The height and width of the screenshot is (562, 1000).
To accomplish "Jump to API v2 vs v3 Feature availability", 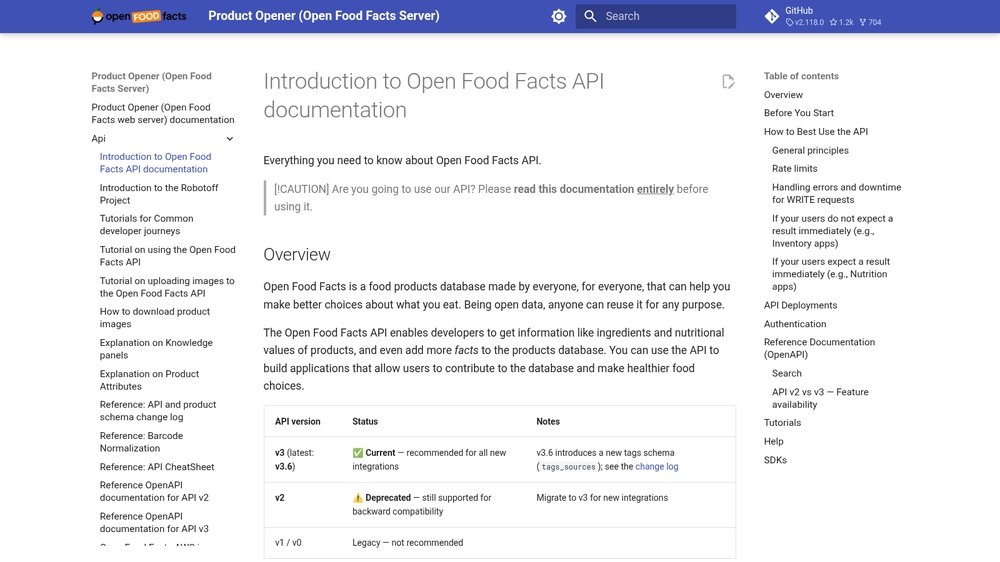I will click(820, 398).
